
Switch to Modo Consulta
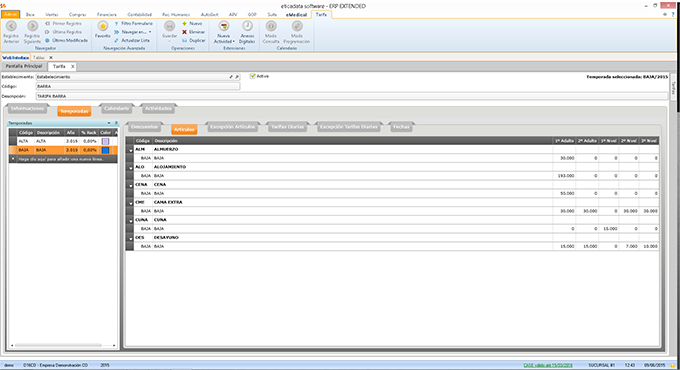[271, 33]
